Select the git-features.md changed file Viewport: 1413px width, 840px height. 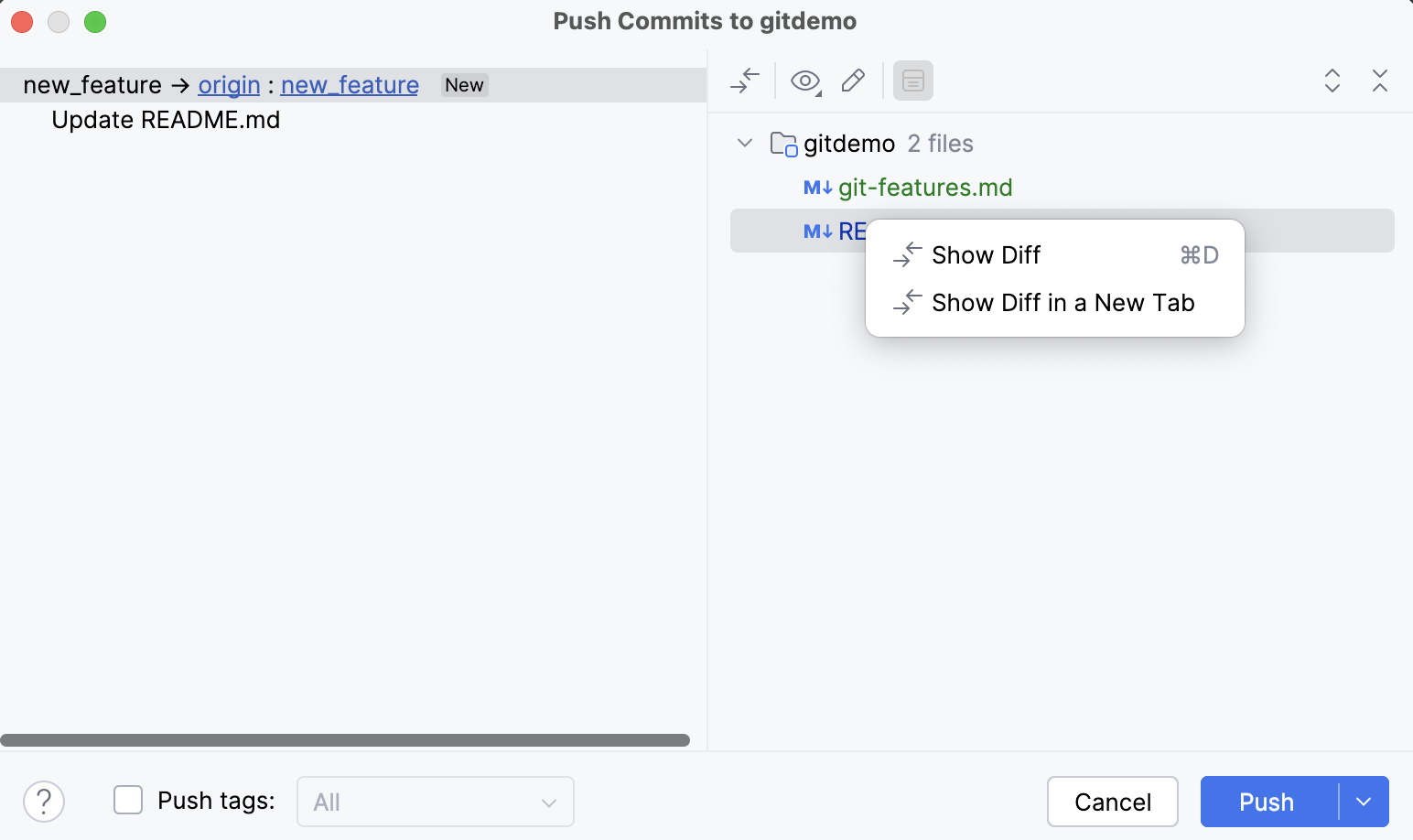coord(925,188)
